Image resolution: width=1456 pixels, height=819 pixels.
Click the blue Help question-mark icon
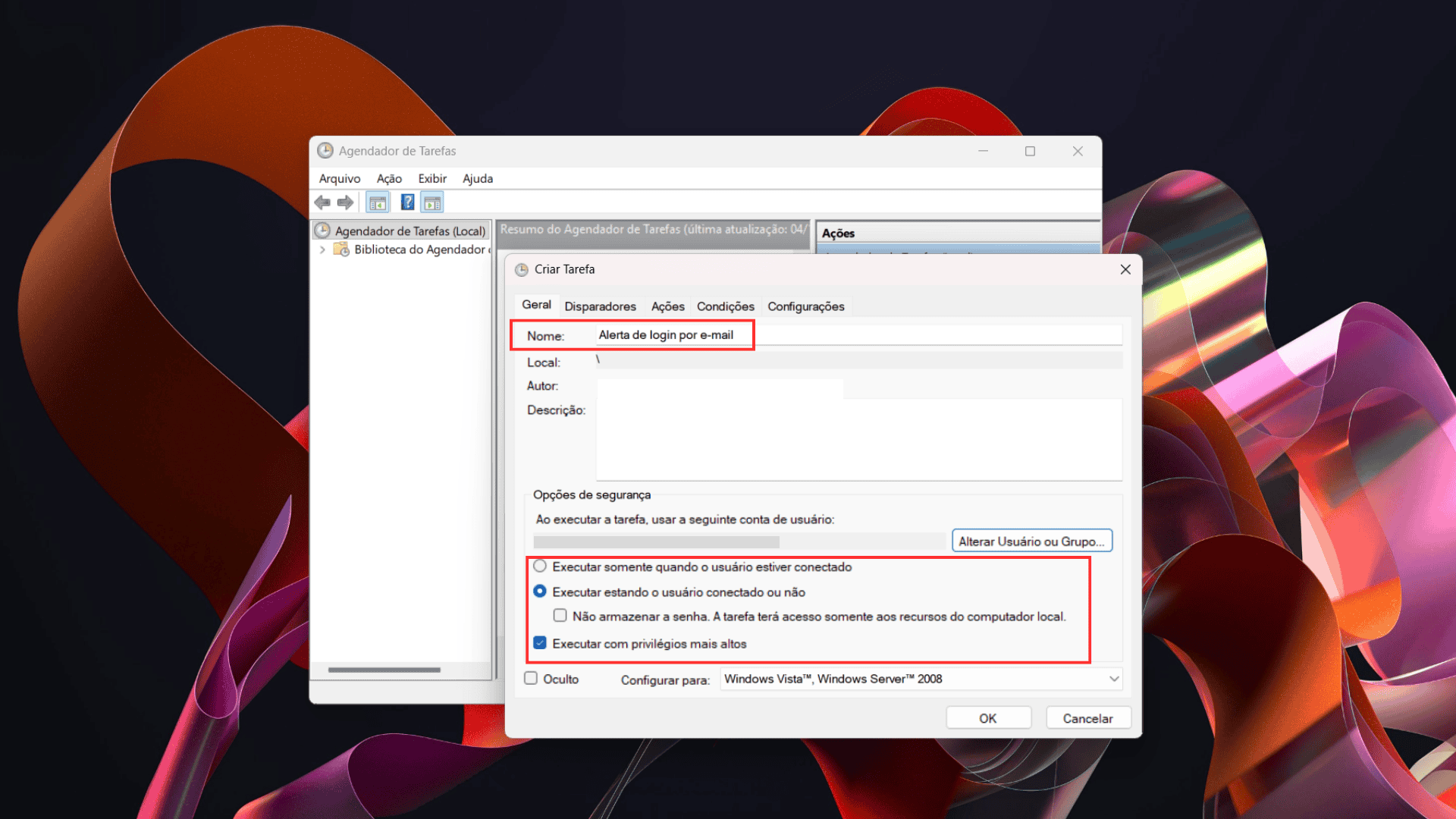tap(407, 202)
